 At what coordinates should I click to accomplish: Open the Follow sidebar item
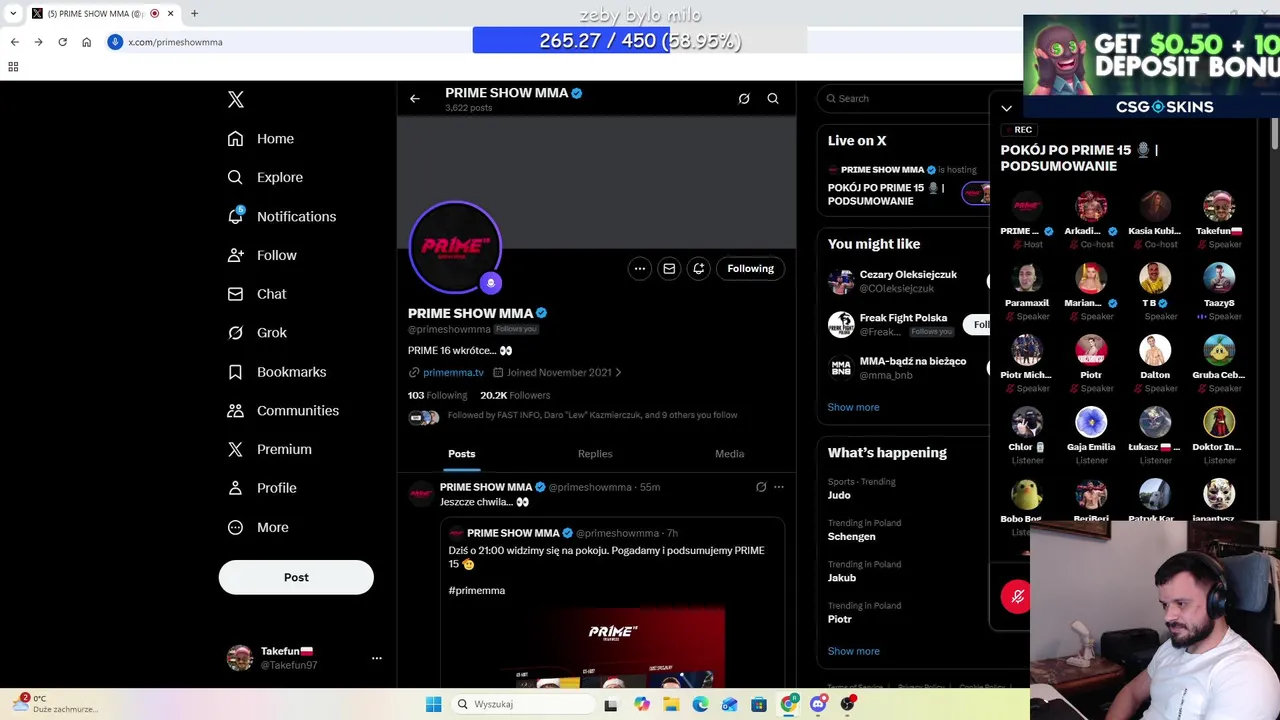coord(262,255)
